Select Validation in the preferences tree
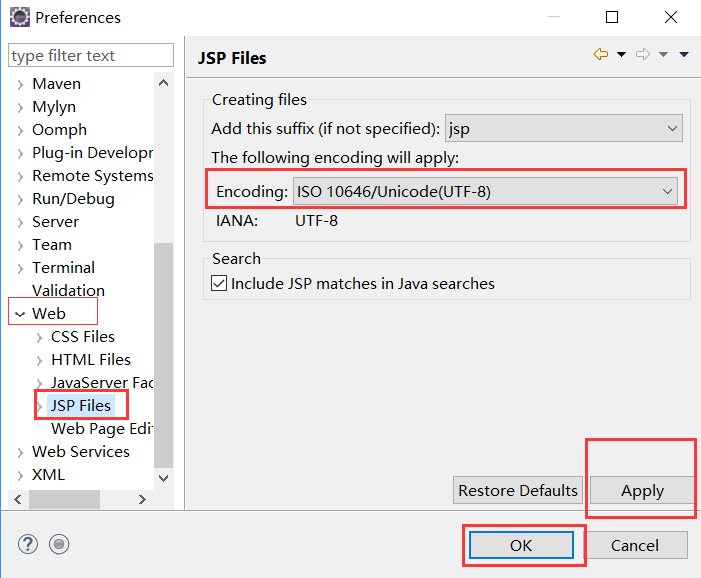The image size is (701, 578). pyautogui.click(x=68, y=291)
